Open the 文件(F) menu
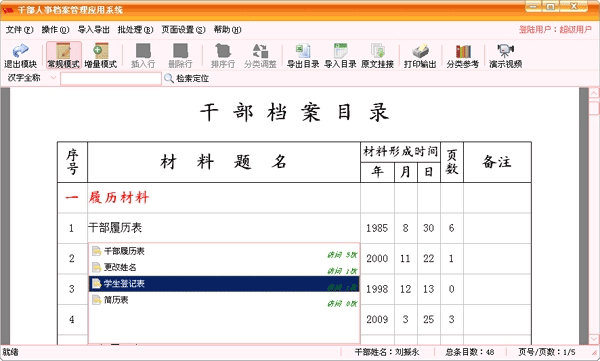The height and width of the screenshot is (361, 600). pyautogui.click(x=20, y=29)
